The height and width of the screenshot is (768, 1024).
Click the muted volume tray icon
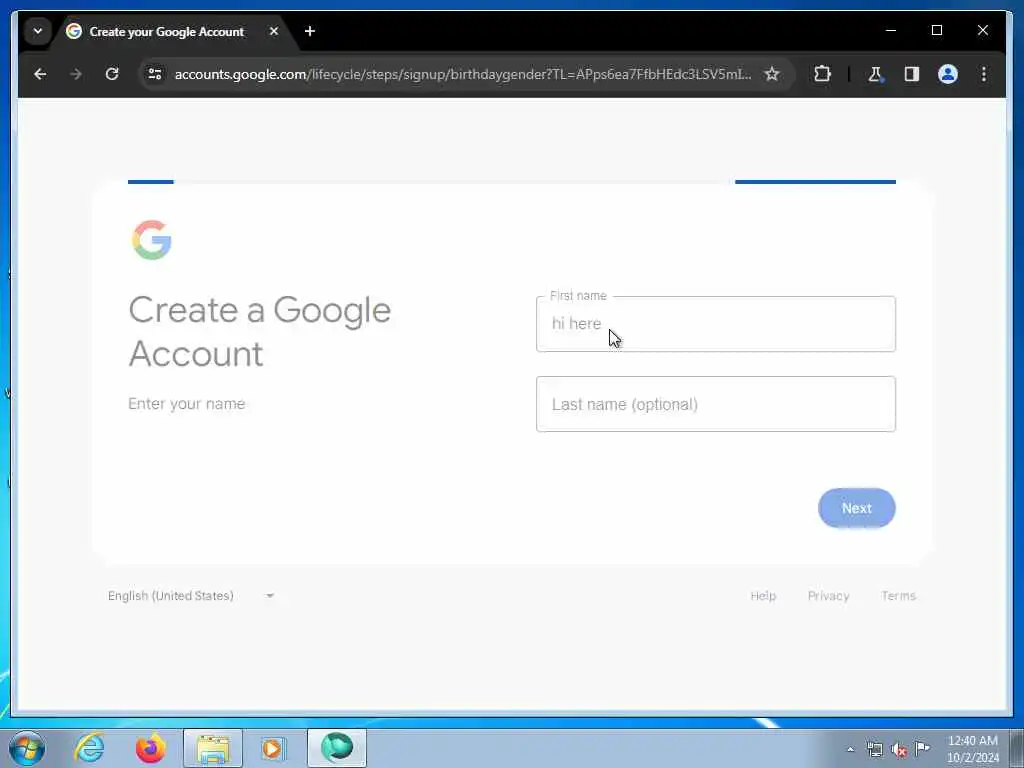tap(899, 750)
